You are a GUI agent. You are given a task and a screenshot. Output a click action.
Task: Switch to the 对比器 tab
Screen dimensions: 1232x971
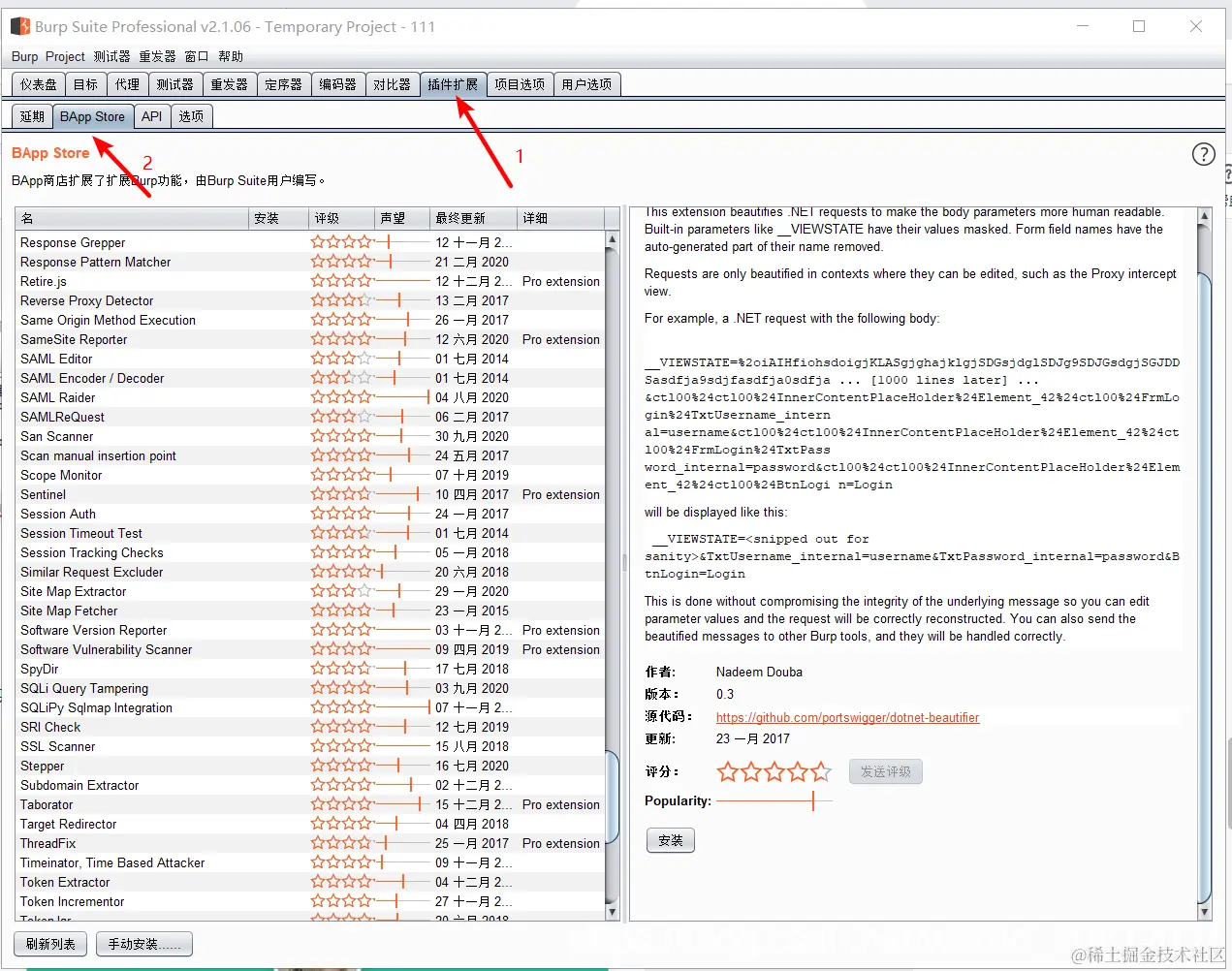click(392, 84)
